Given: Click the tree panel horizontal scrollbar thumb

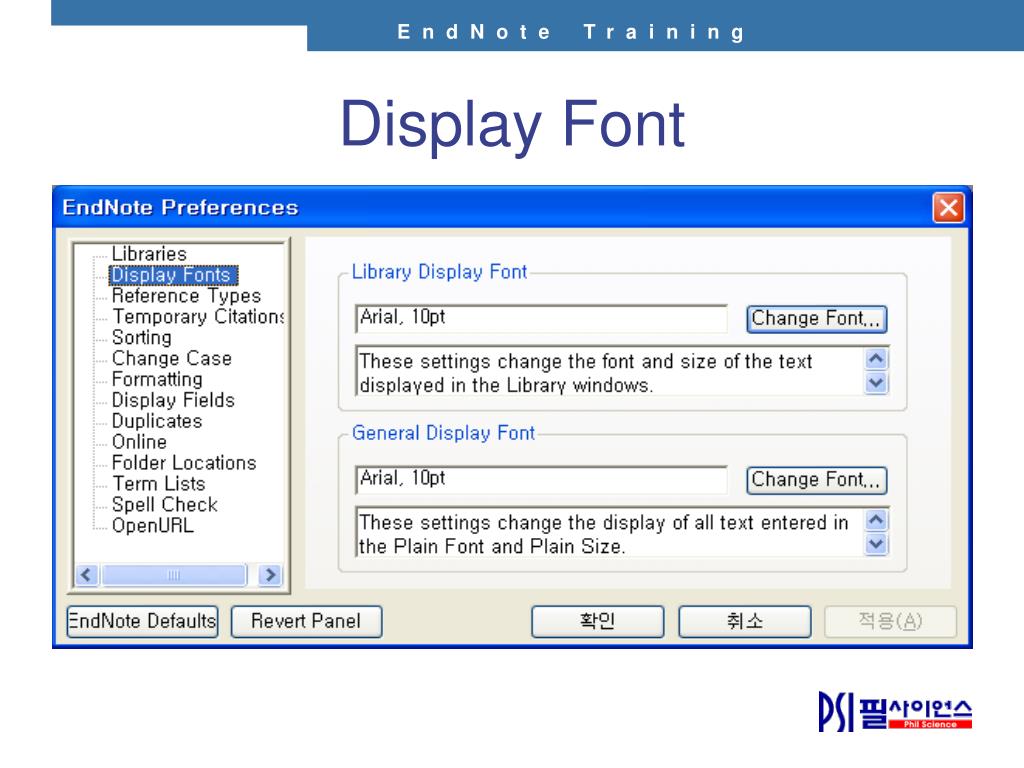Looking at the screenshot, I should (174, 575).
